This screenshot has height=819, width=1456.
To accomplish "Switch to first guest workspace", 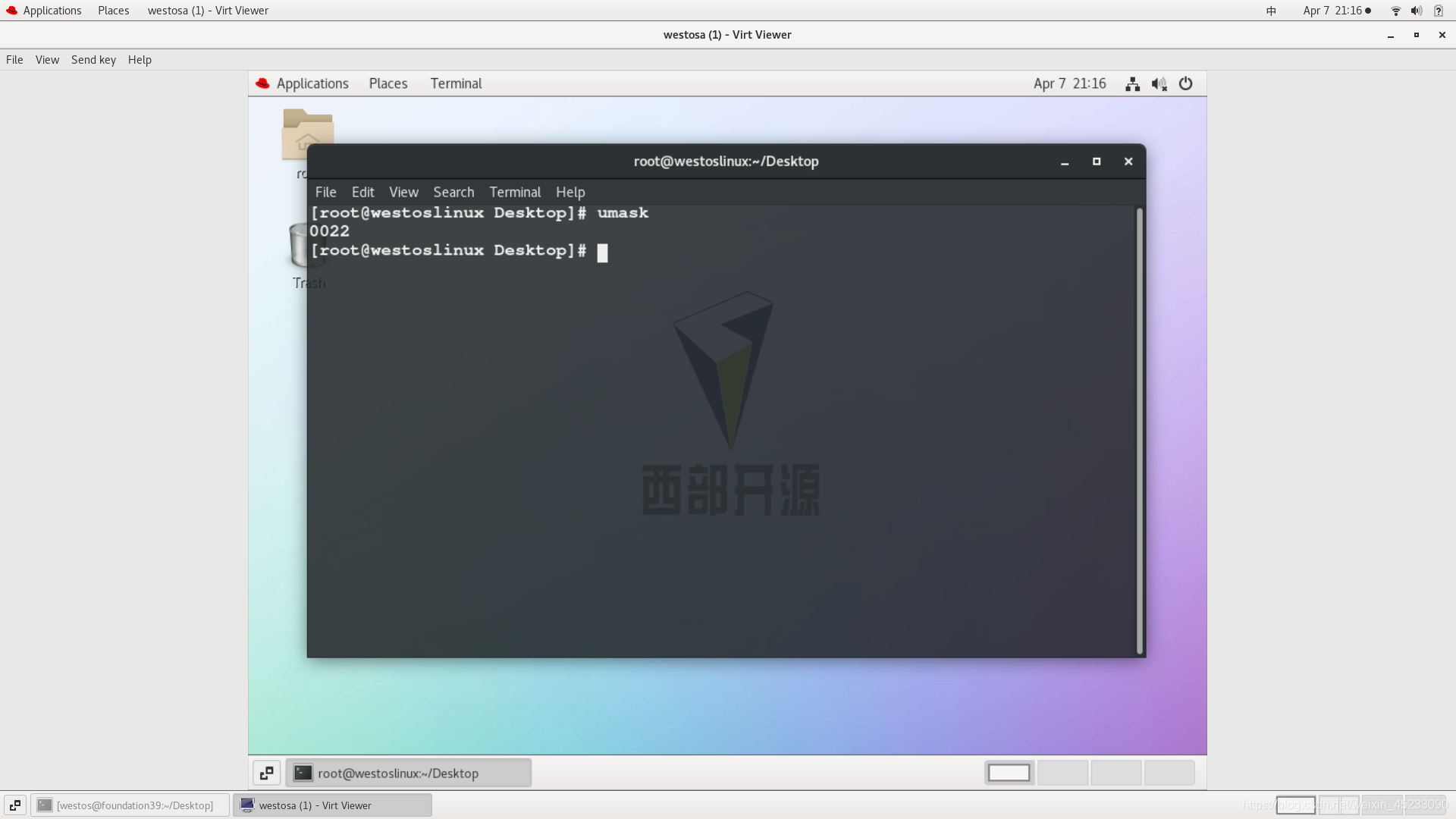I will click(1009, 773).
